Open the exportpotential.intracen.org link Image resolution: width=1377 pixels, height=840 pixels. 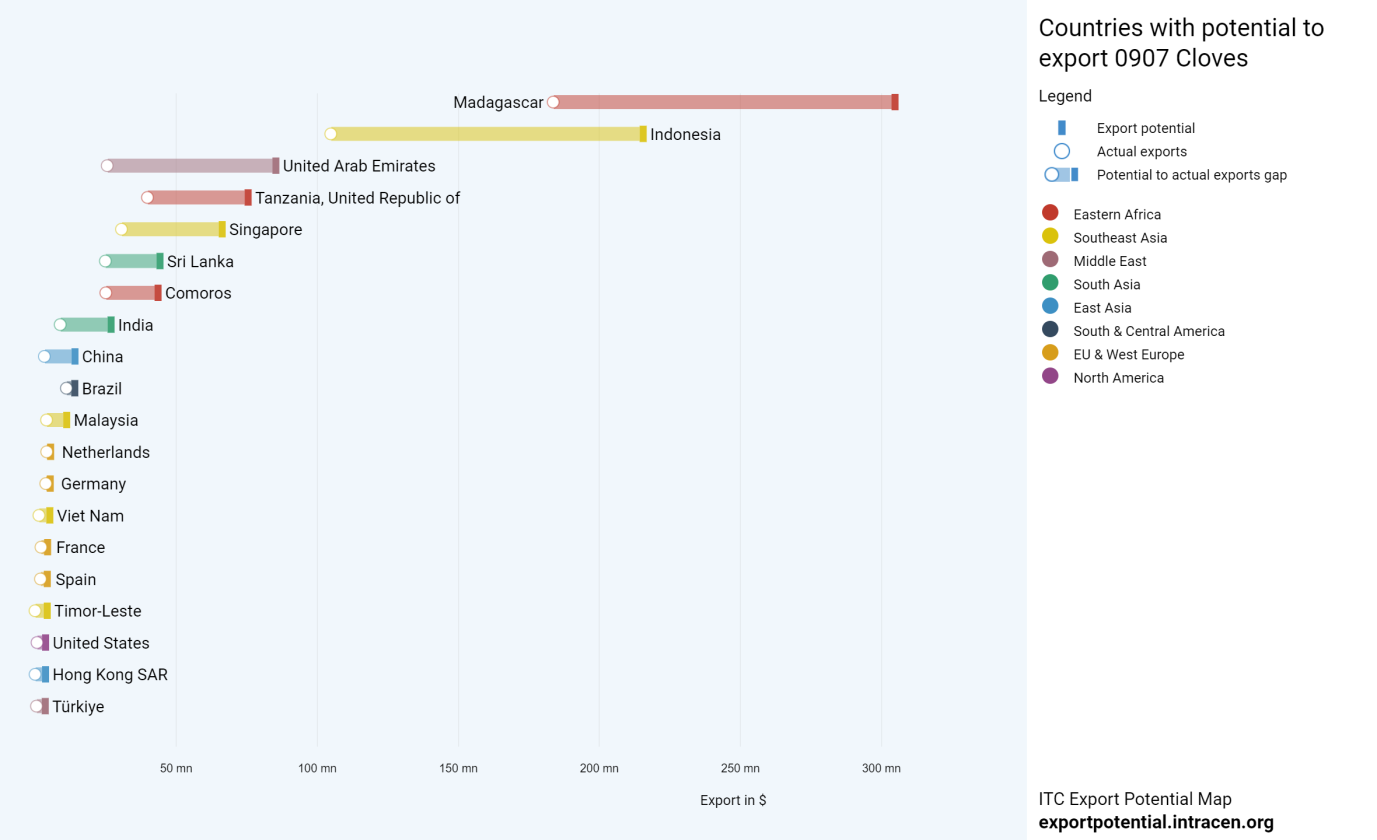1156,822
